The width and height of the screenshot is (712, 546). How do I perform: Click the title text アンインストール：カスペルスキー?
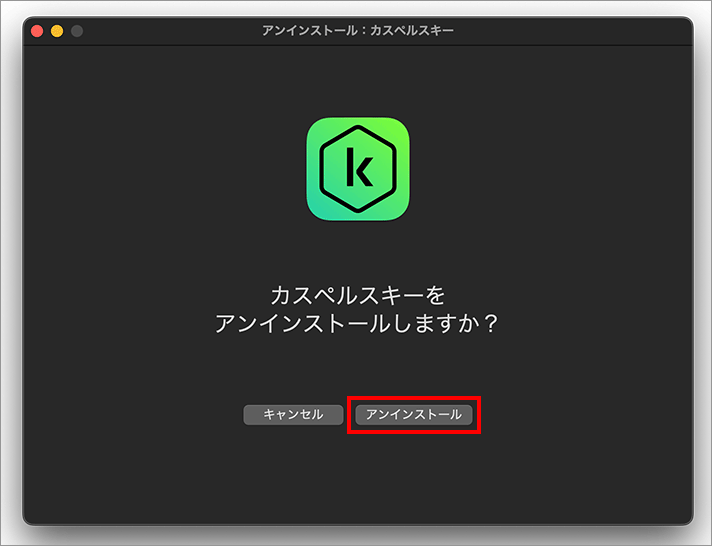click(x=358, y=30)
